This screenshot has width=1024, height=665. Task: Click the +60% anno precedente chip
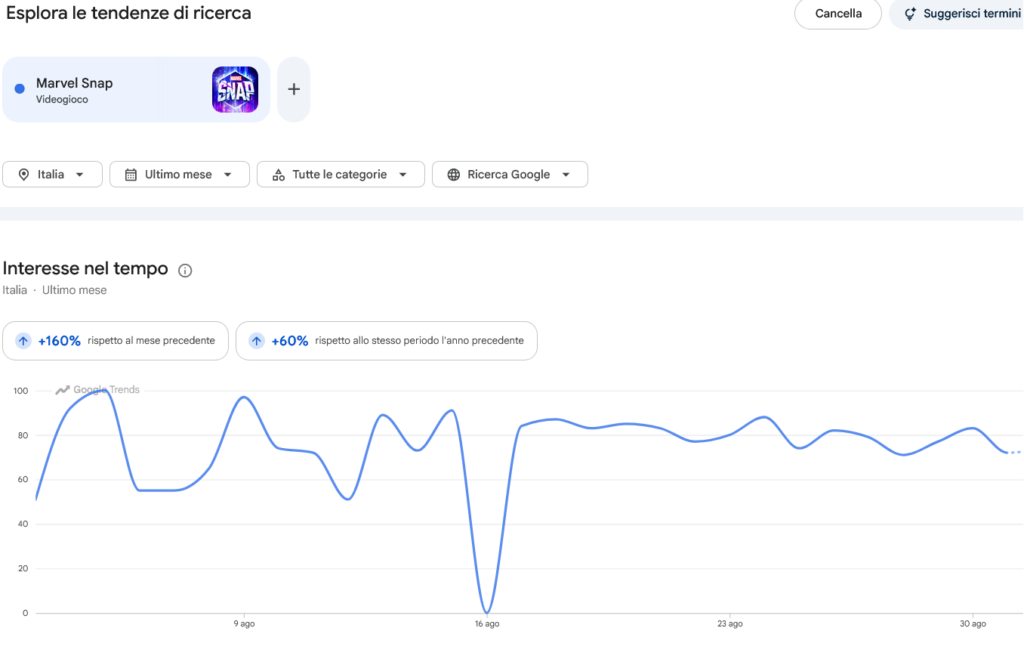tap(387, 340)
